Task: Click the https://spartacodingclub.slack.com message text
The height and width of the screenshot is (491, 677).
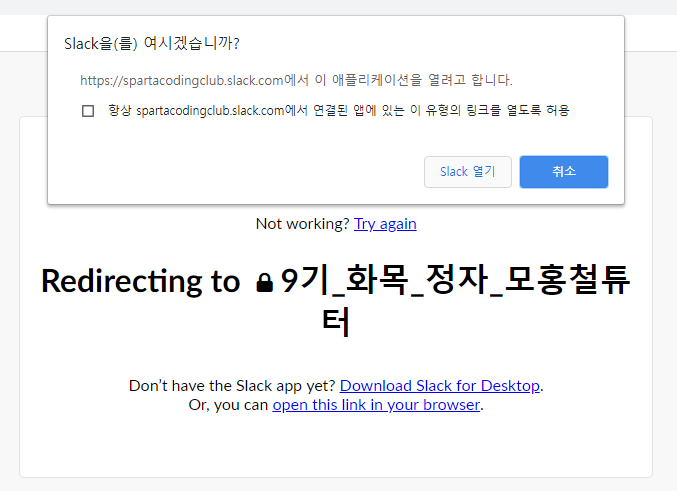Action: pyautogui.click(x=296, y=80)
